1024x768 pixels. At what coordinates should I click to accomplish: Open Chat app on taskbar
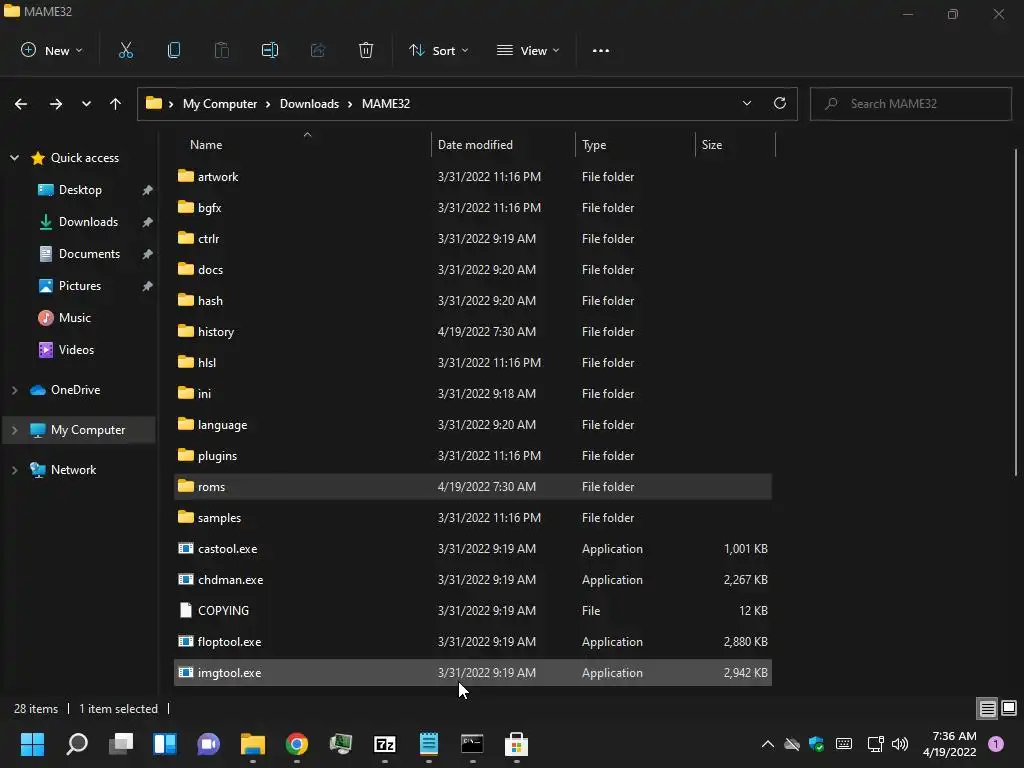coord(208,744)
